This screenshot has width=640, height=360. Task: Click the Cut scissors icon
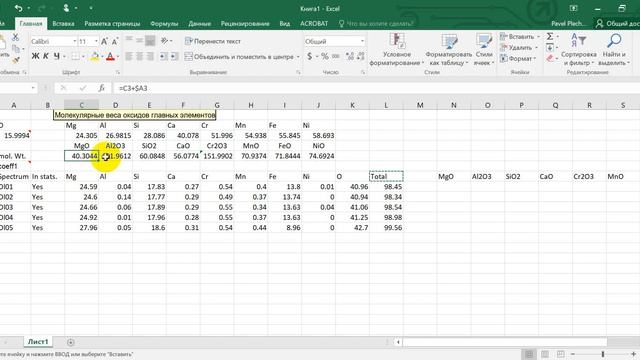[x=16, y=38]
